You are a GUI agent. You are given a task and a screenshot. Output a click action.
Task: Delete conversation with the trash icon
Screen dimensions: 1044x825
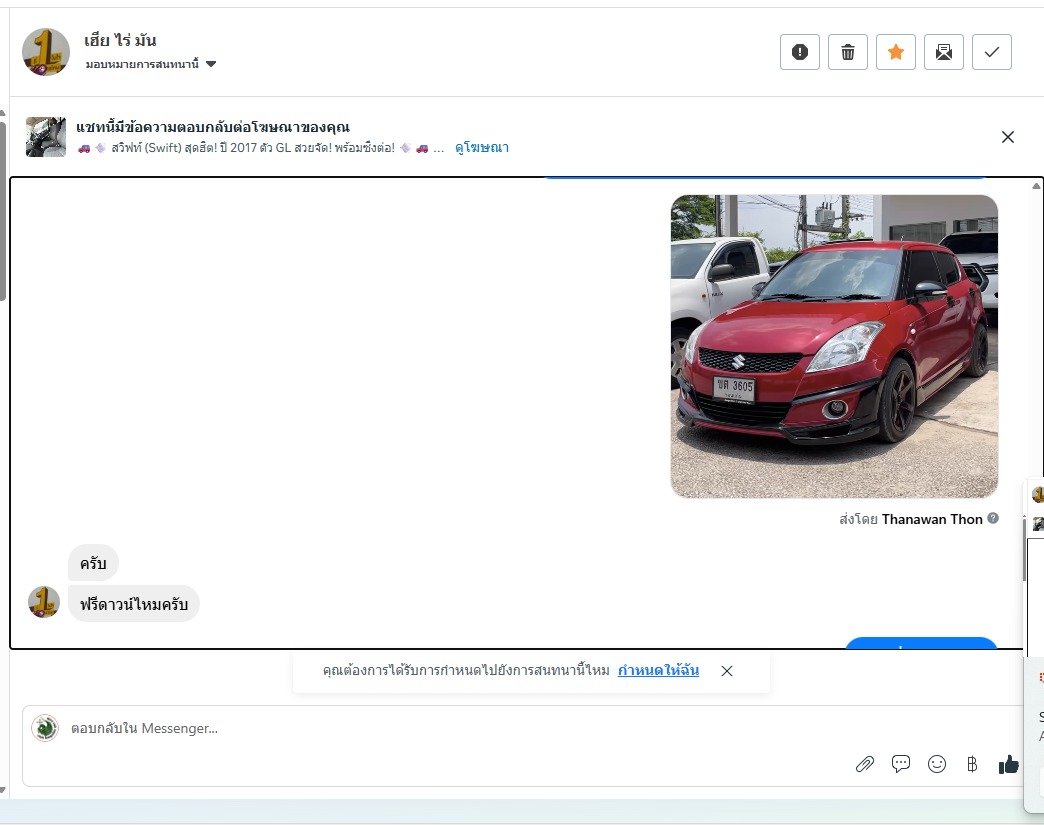tap(848, 52)
